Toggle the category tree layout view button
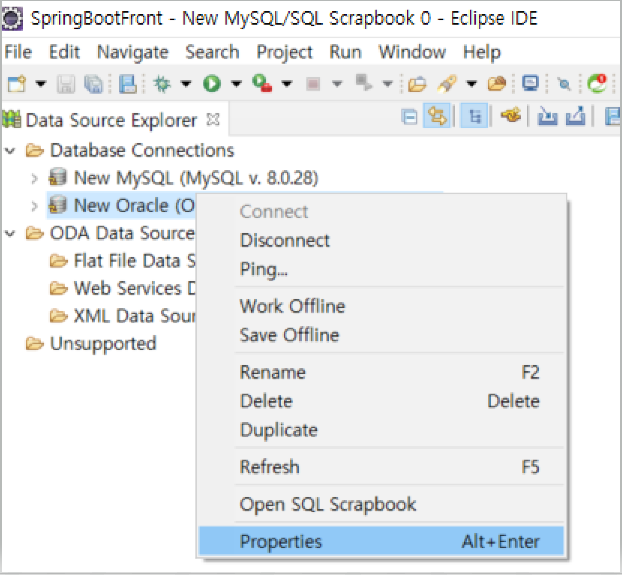 pyautogui.click(x=474, y=117)
